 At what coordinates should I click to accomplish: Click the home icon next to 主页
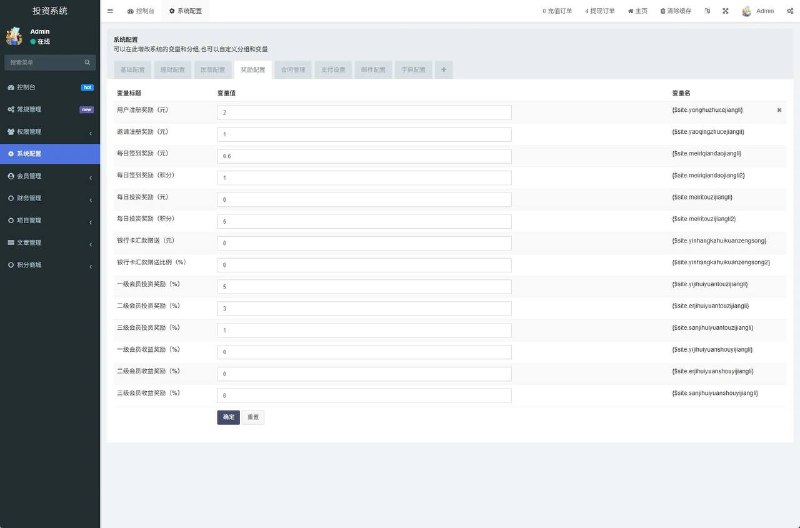[631, 11]
